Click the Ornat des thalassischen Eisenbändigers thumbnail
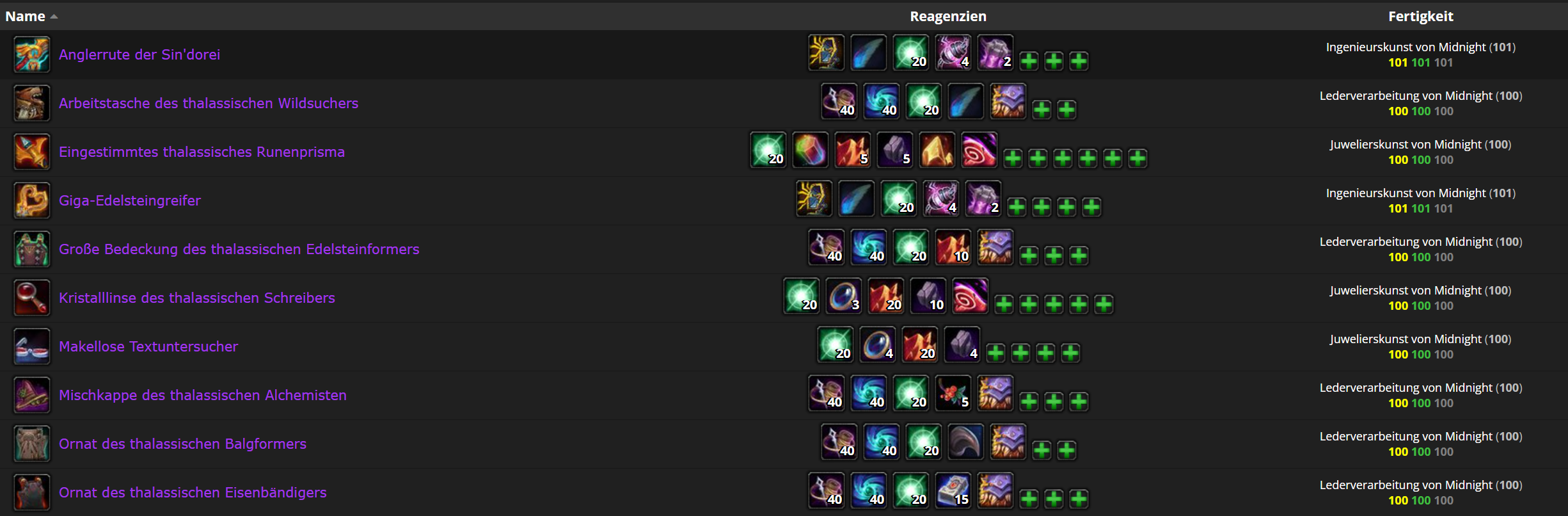 click(32, 492)
